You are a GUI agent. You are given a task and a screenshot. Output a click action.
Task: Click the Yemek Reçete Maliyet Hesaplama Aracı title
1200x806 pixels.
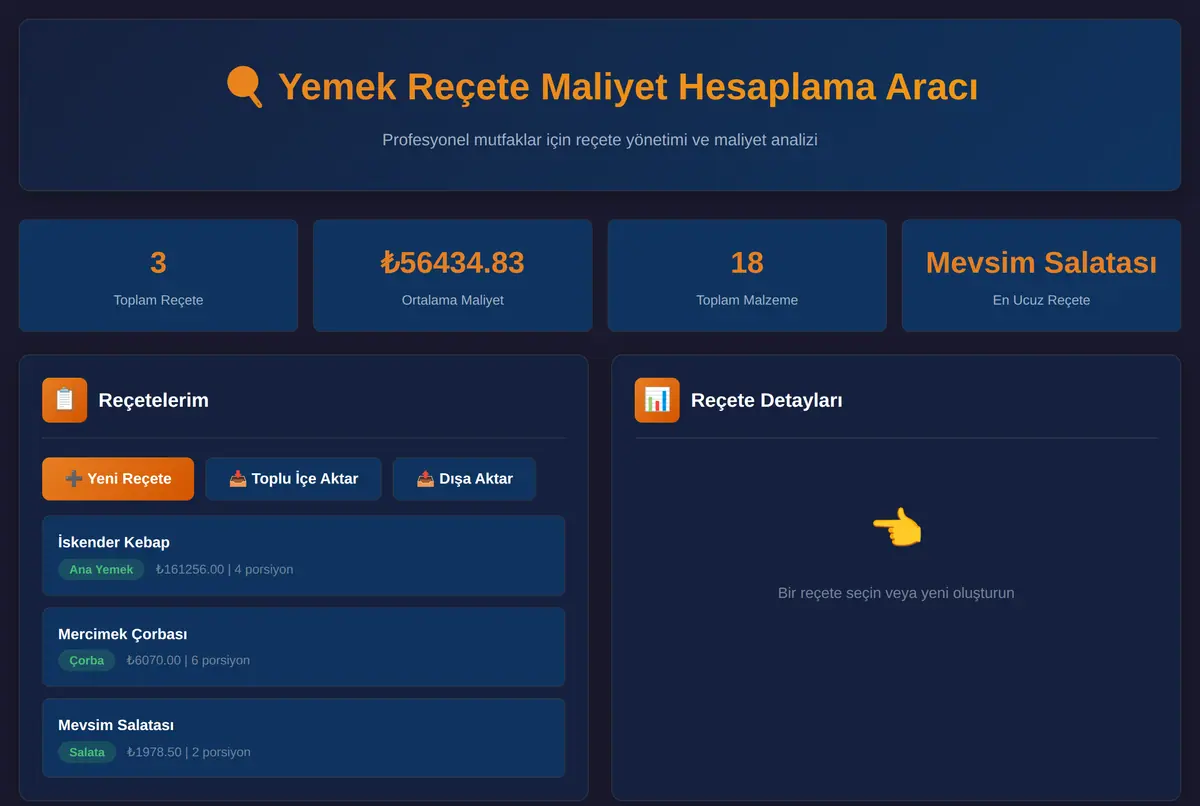[x=628, y=87]
